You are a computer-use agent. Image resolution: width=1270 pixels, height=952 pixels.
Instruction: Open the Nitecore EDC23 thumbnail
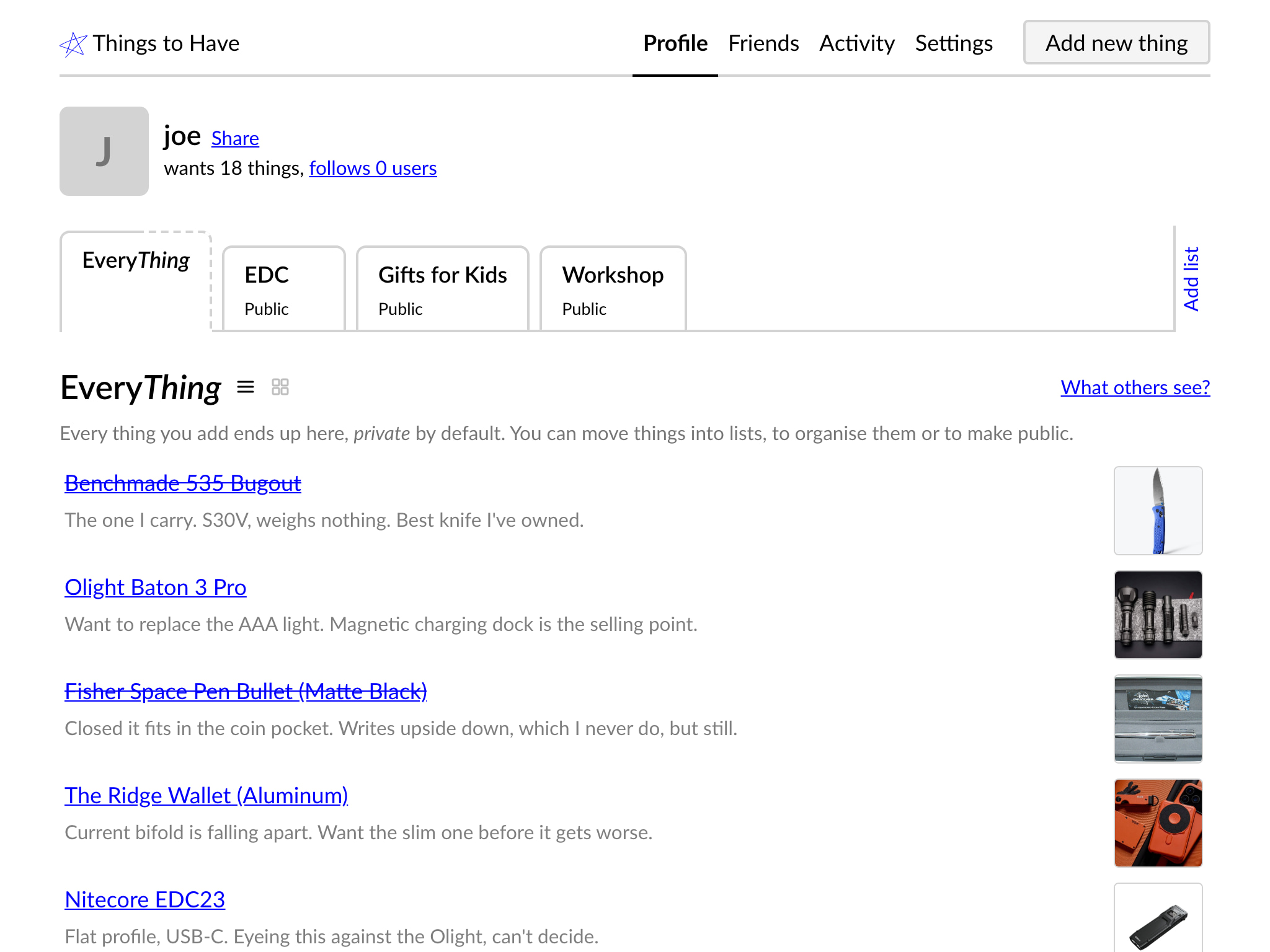click(1158, 918)
